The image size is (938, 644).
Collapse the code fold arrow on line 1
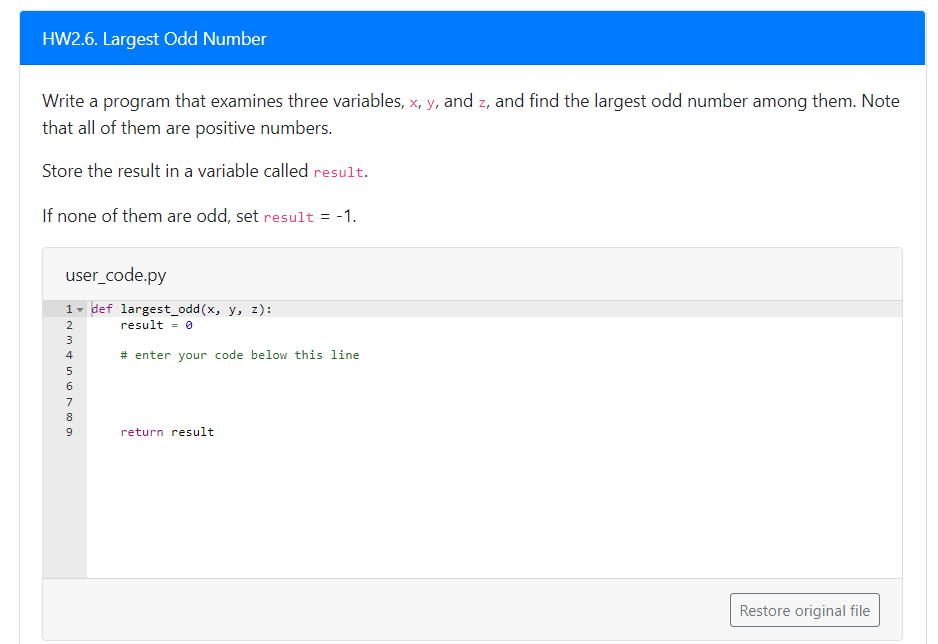(x=78, y=310)
